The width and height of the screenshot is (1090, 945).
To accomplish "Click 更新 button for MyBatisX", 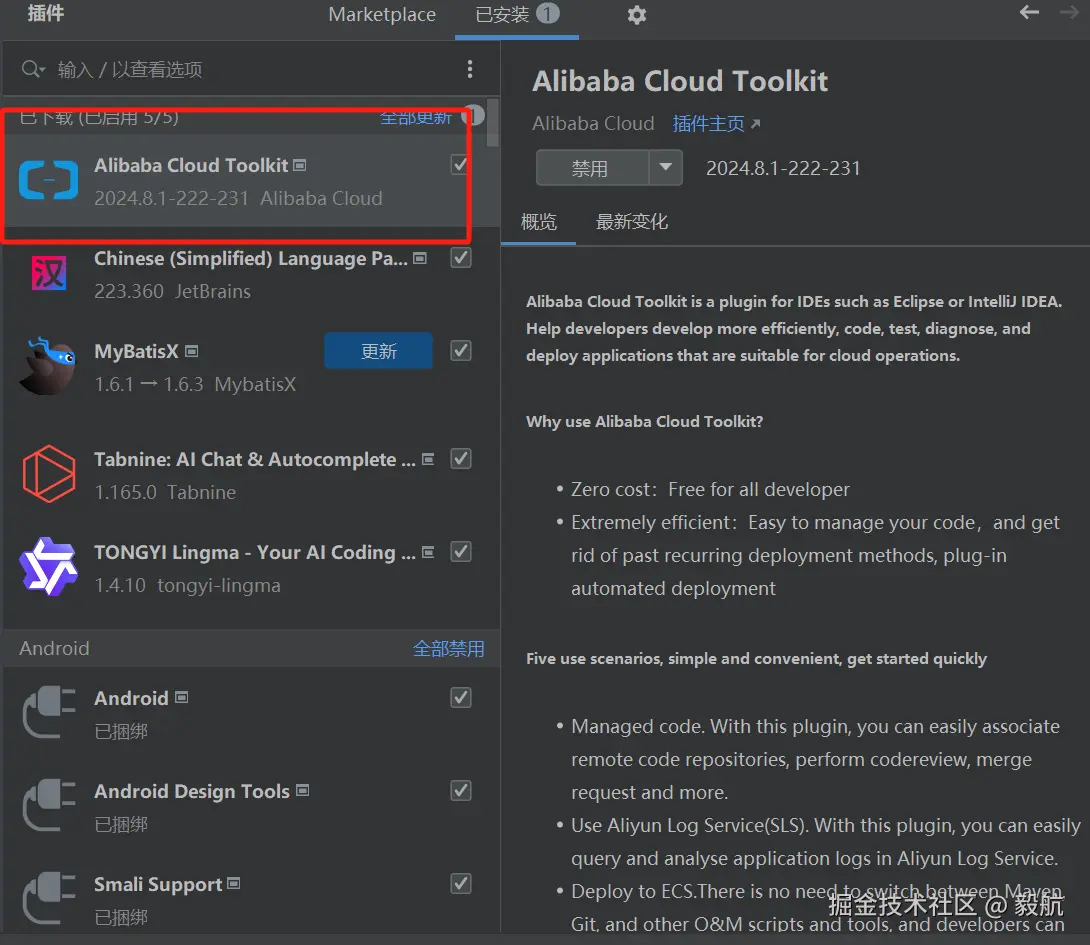I will pyautogui.click(x=378, y=351).
